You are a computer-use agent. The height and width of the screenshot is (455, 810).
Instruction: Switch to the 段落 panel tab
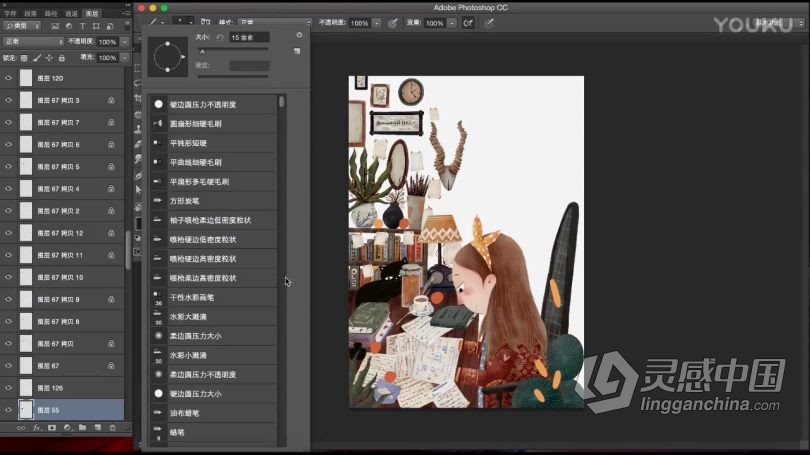click(x=30, y=13)
